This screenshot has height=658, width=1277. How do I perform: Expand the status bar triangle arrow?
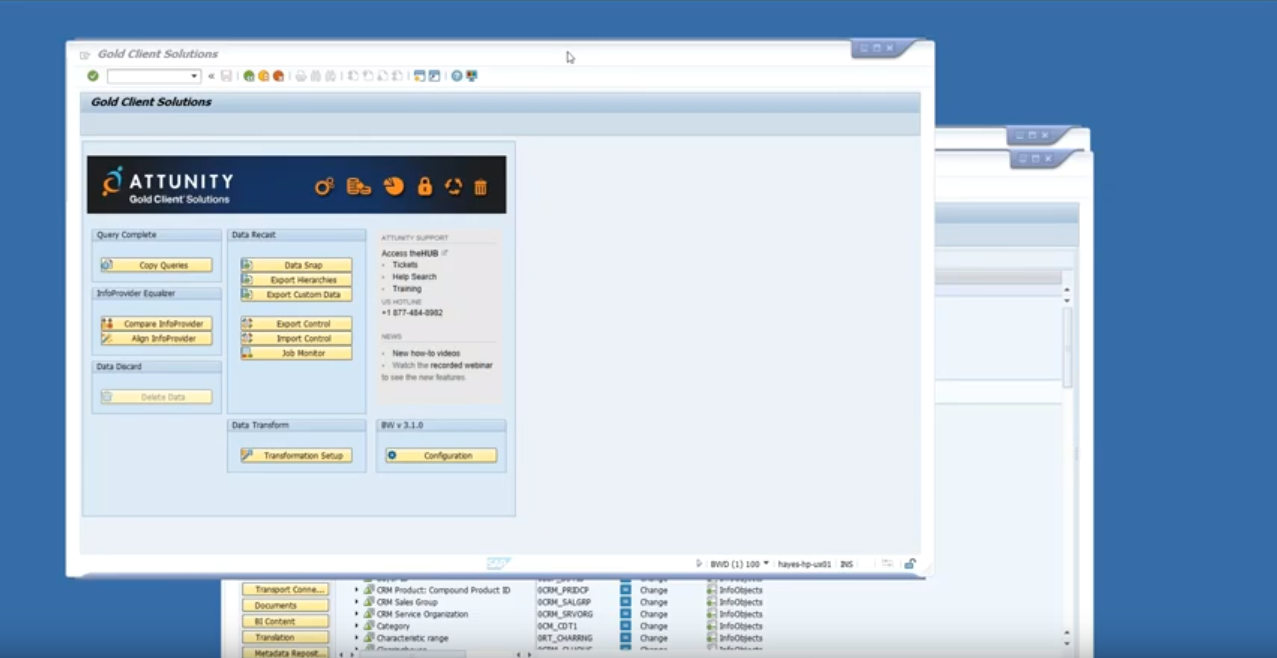tap(699, 564)
